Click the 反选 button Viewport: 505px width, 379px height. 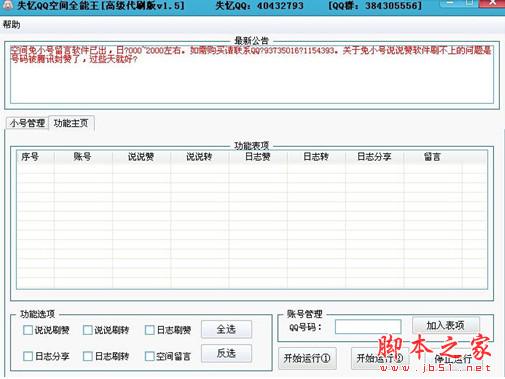pyautogui.click(x=226, y=353)
